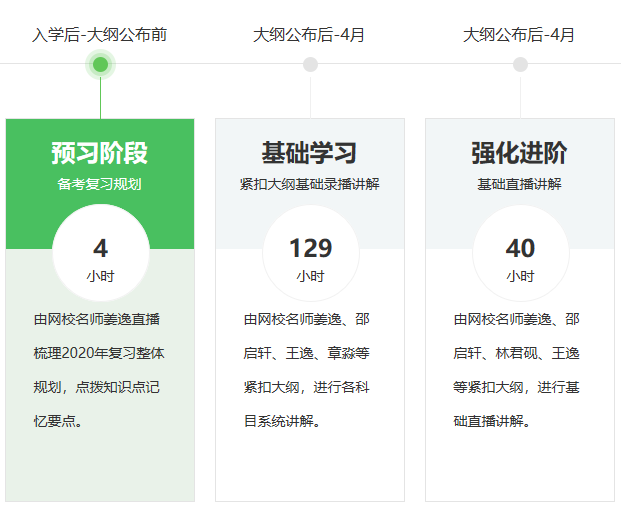Screen dimensions: 621x514
Task: Click the 40 小时 circle badge
Action: pos(520,255)
